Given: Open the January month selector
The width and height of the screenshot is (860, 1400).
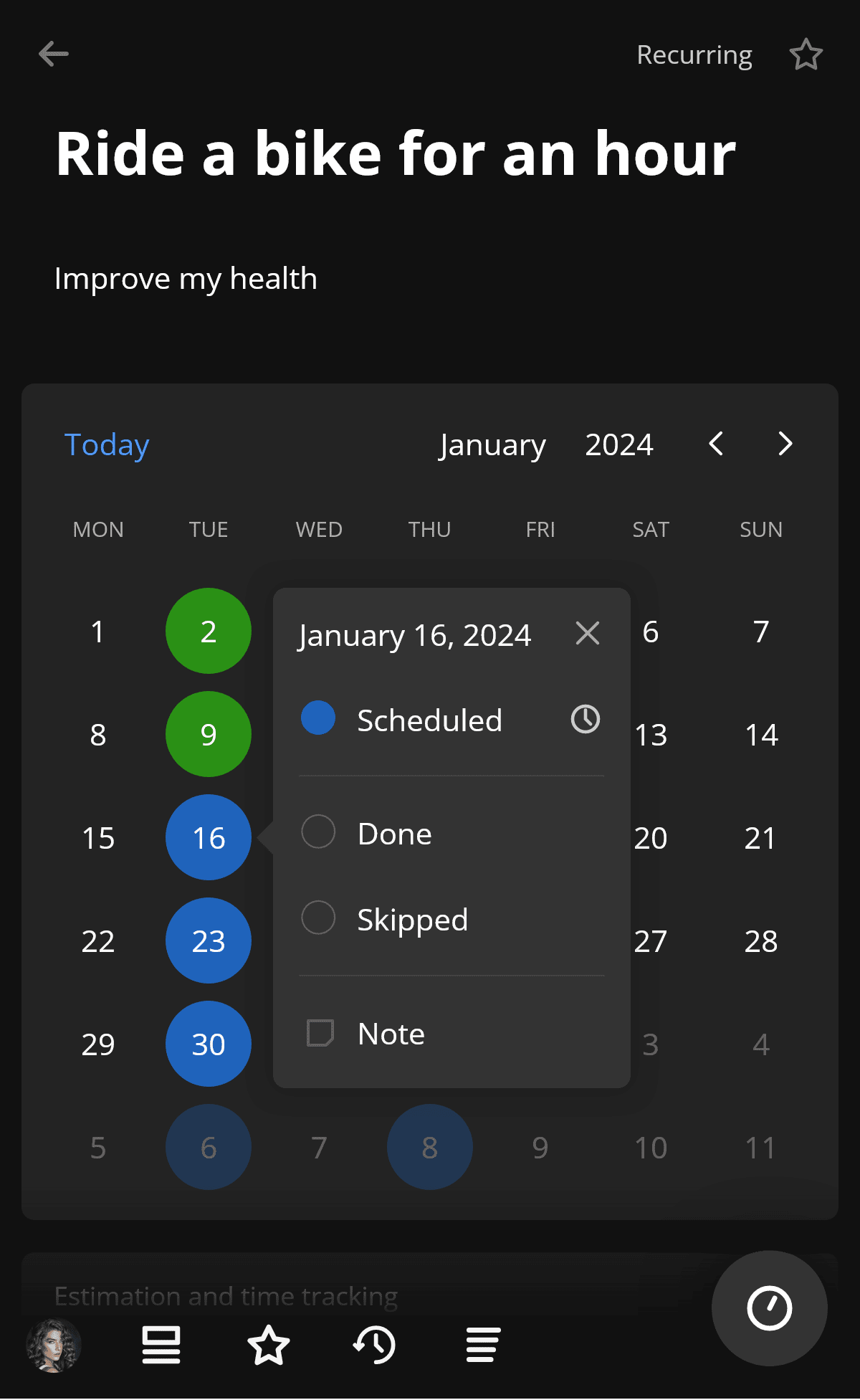Looking at the screenshot, I should click(492, 445).
